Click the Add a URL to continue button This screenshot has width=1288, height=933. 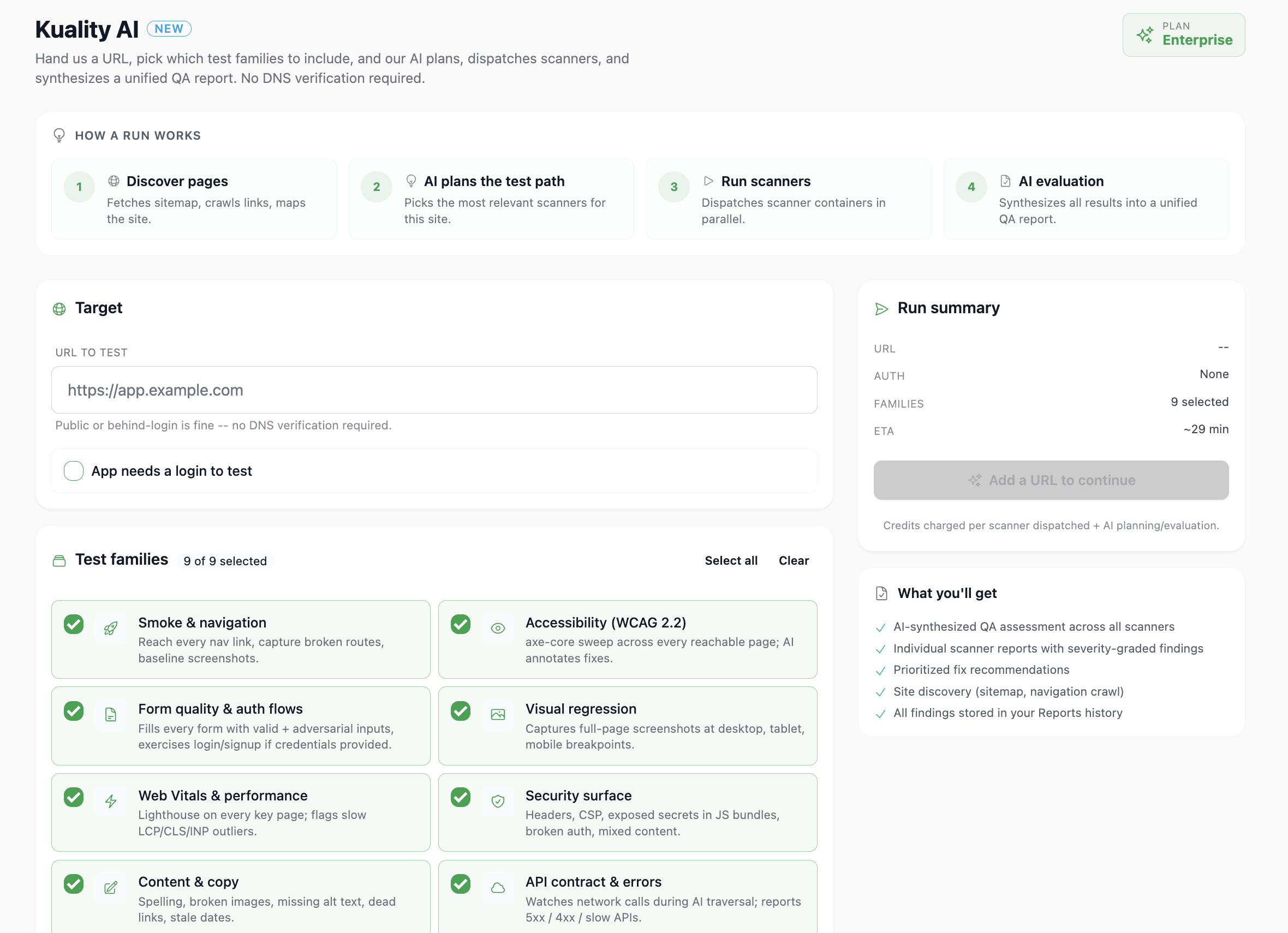tap(1051, 480)
